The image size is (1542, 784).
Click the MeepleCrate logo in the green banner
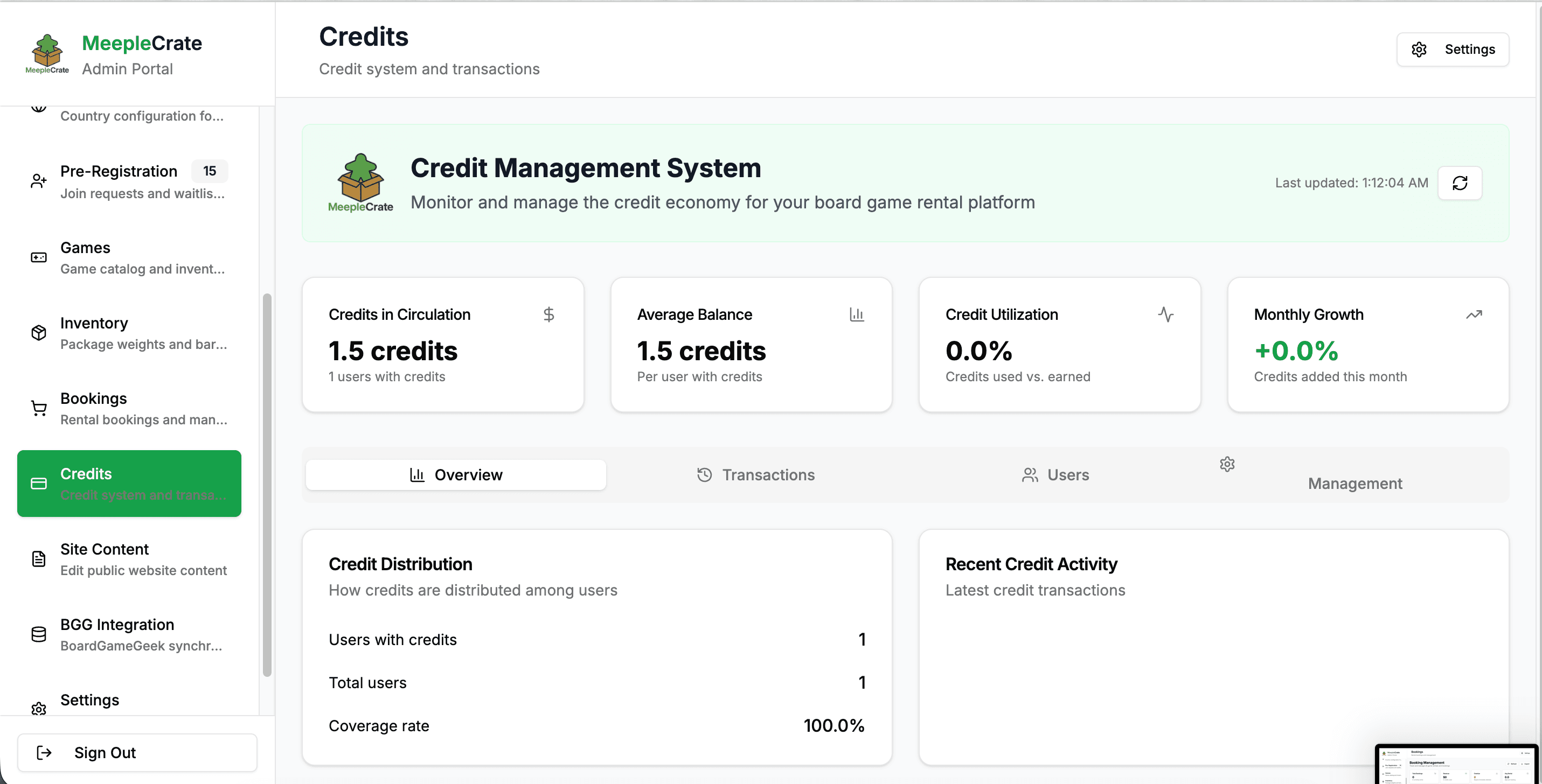coord(360,183)
